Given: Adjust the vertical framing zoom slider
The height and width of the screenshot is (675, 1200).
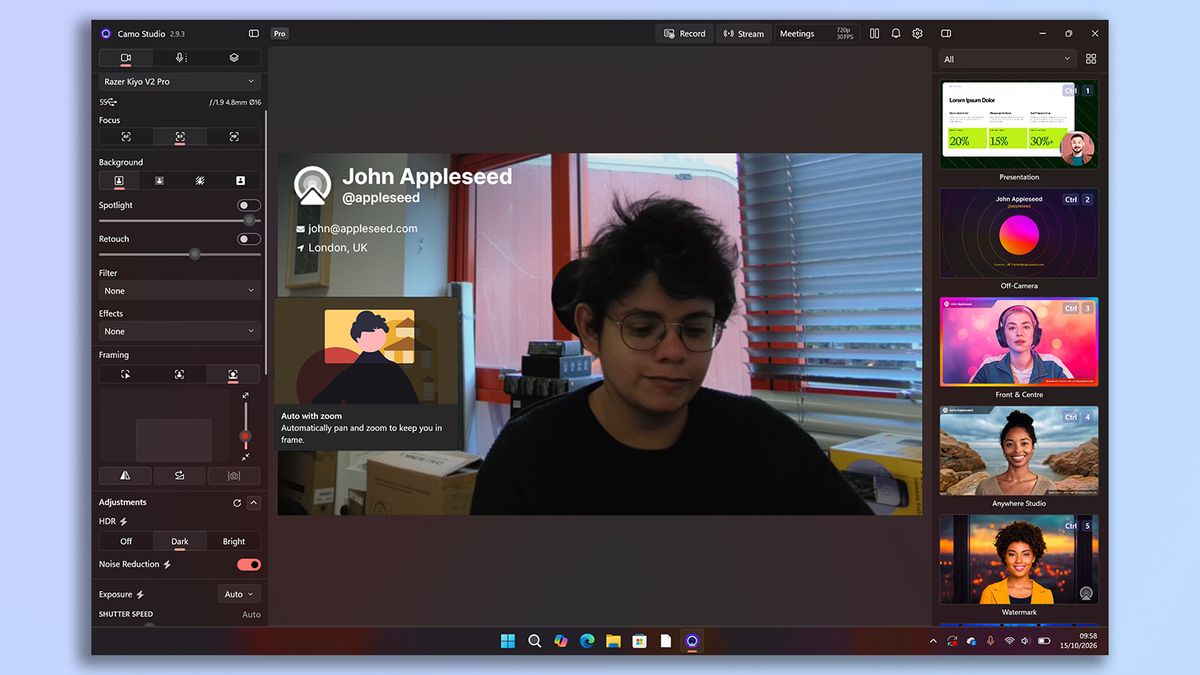Looking at the screenshot, I should click(246, 427).
